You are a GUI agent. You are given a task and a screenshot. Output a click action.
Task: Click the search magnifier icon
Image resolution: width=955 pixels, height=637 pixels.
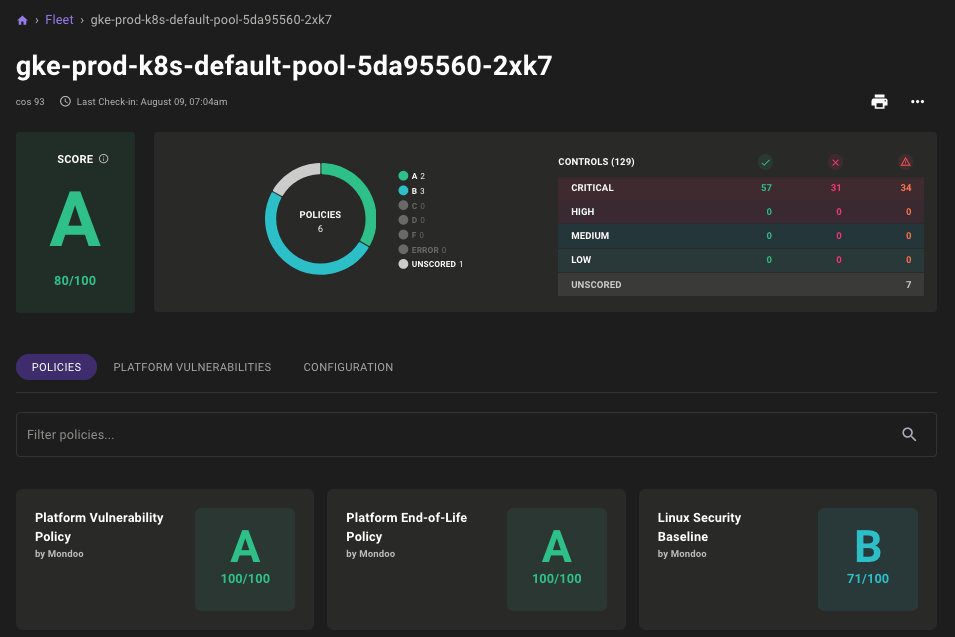click(909, 434)
